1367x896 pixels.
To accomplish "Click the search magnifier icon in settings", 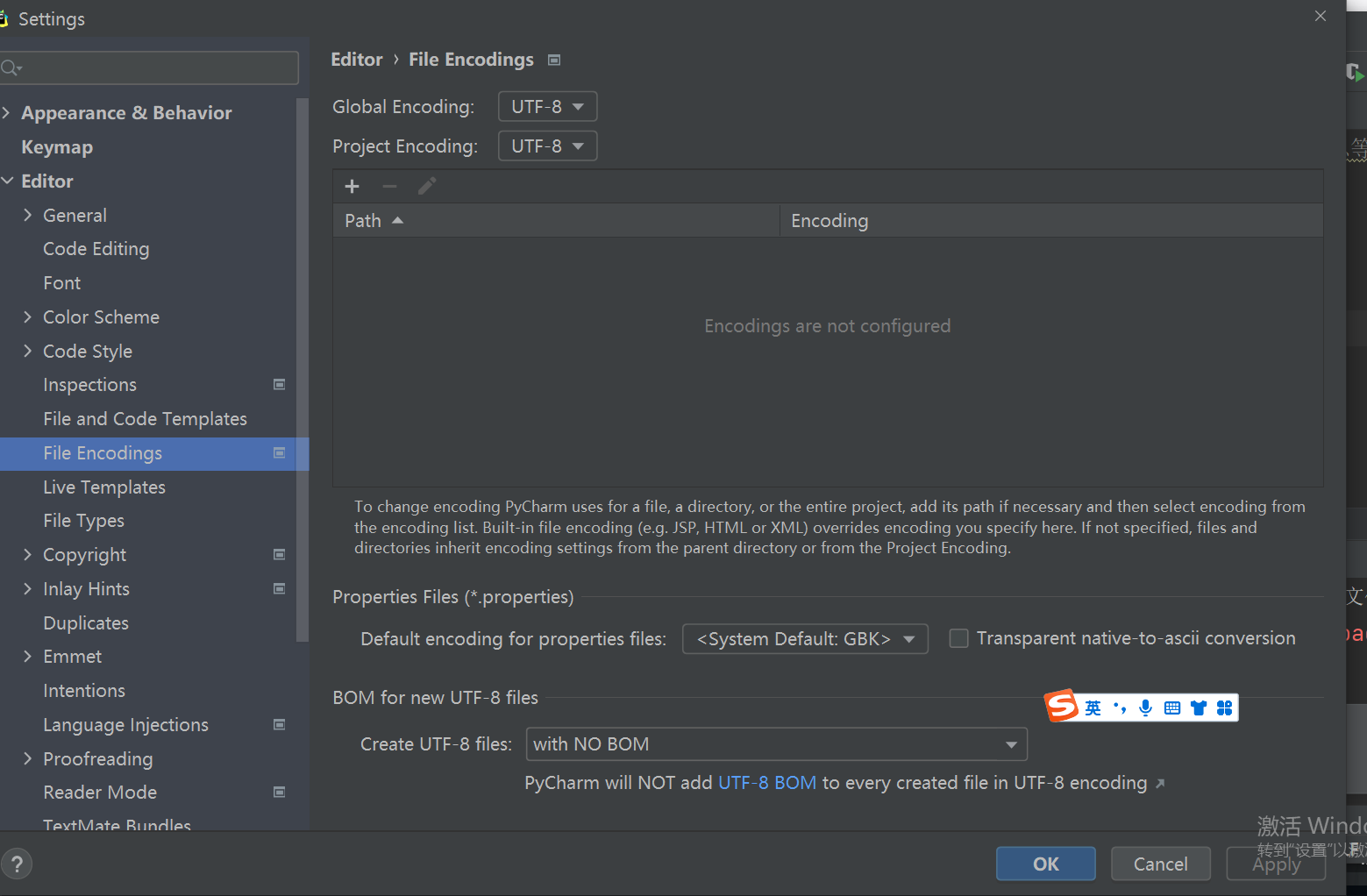I will click(11, 68).
